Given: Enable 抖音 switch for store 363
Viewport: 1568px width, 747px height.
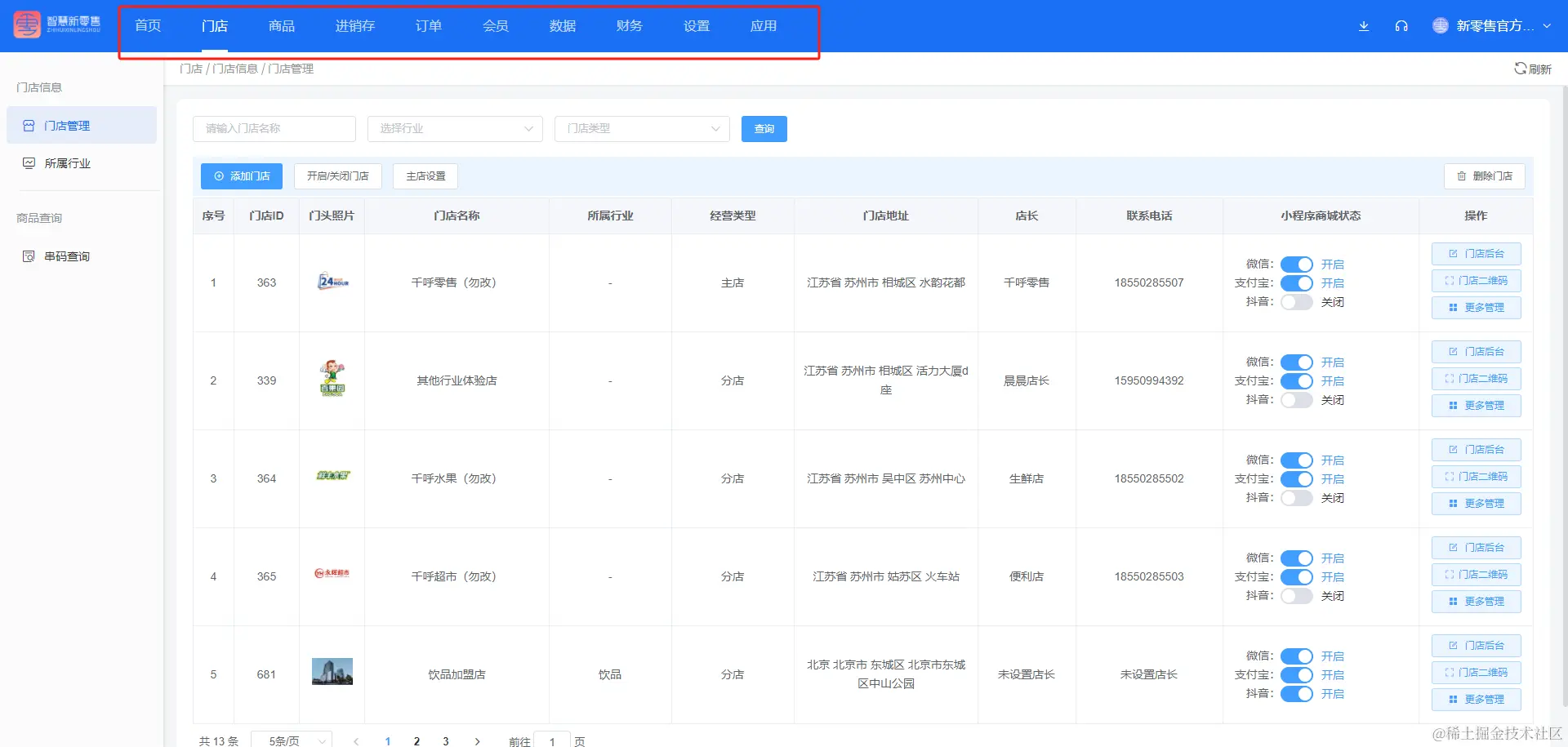Looking at the screenshot, I should tap(1297, 302).
